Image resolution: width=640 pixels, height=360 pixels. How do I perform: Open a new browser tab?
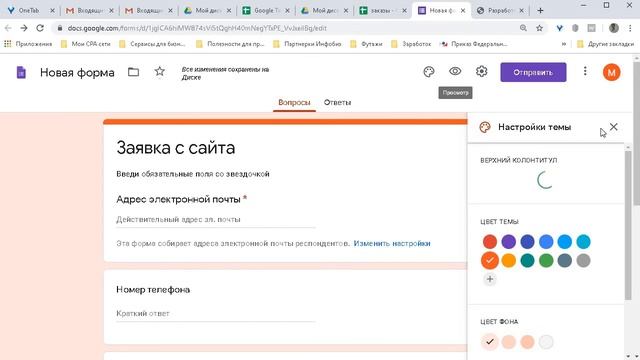tap(540, 11)
